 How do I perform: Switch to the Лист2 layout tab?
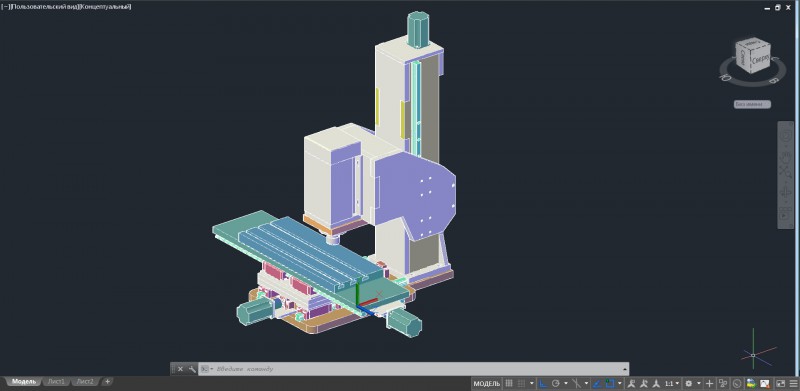click(x=85, y=382)
